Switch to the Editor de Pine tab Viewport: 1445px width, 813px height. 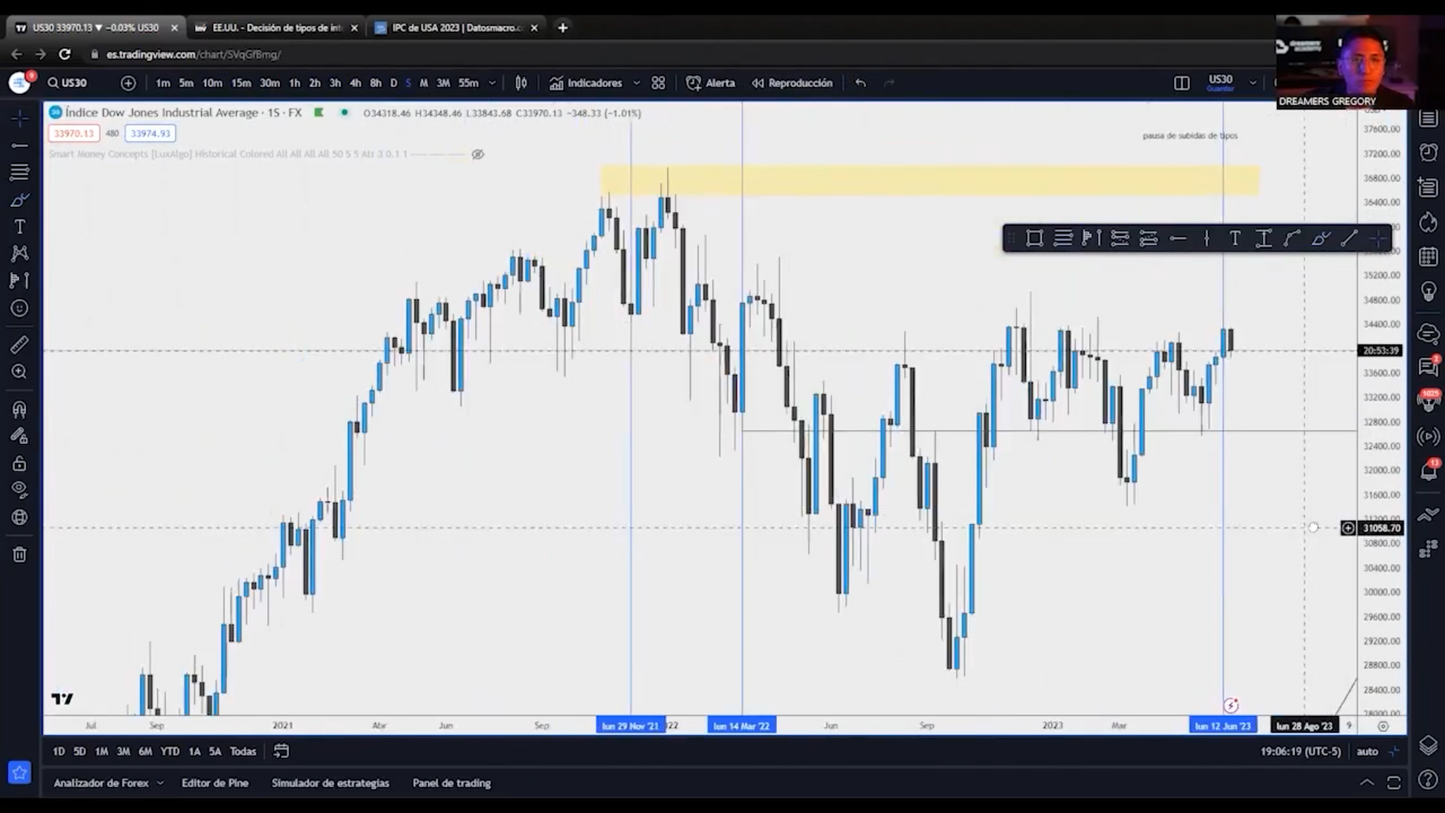(215, 783)
